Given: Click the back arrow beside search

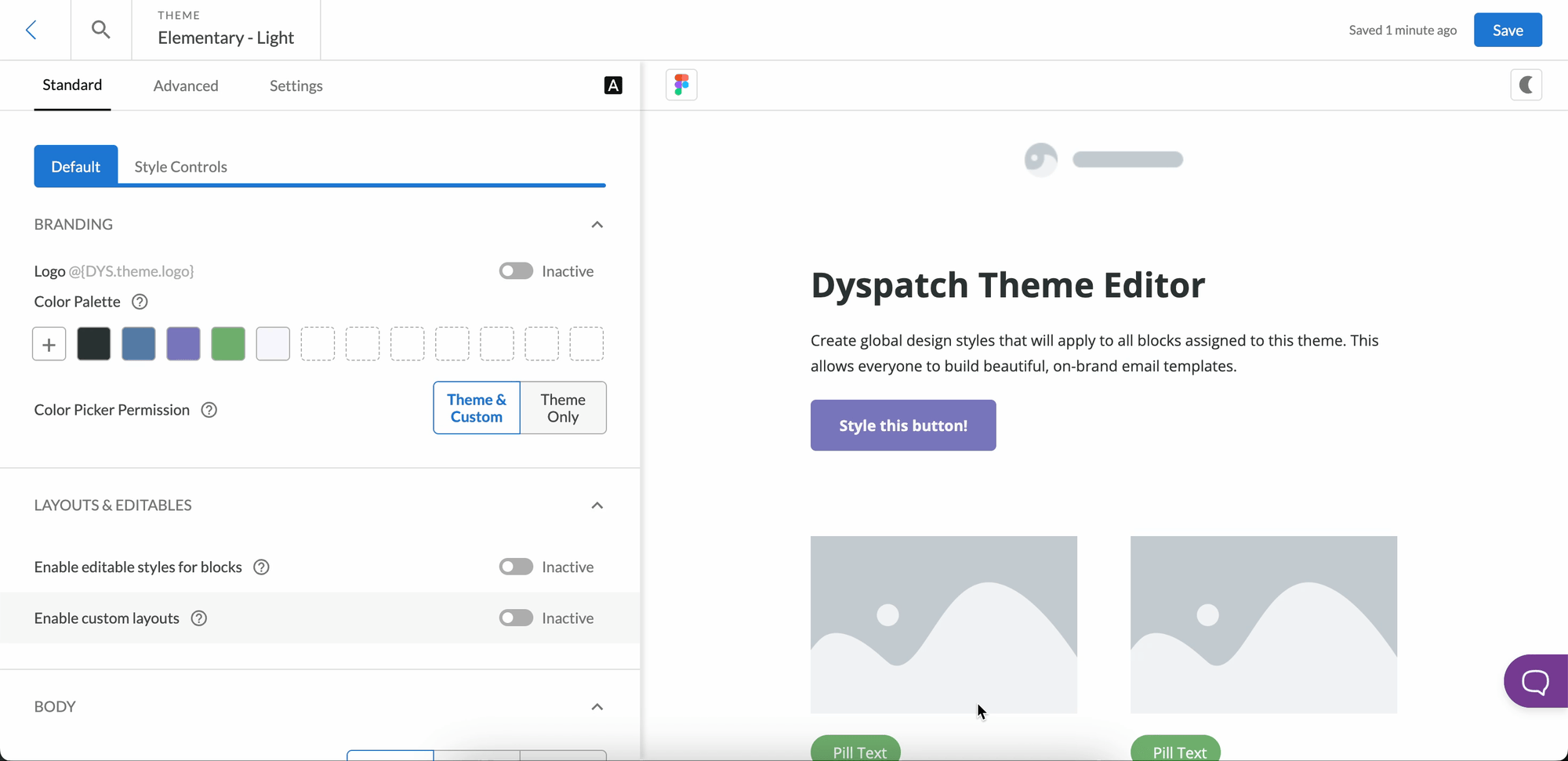Looking at the screenshot, I should tap(31, 29).
